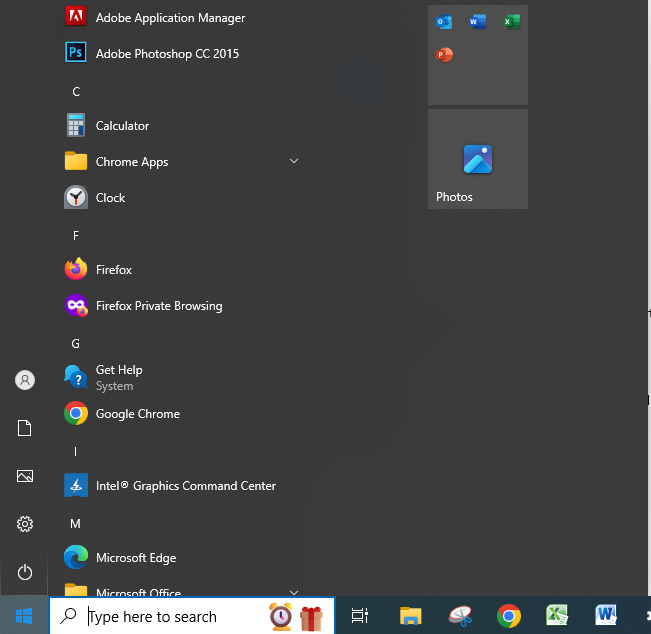Open Word from the Office tile group
651x634 pixels.
point(477,22)
